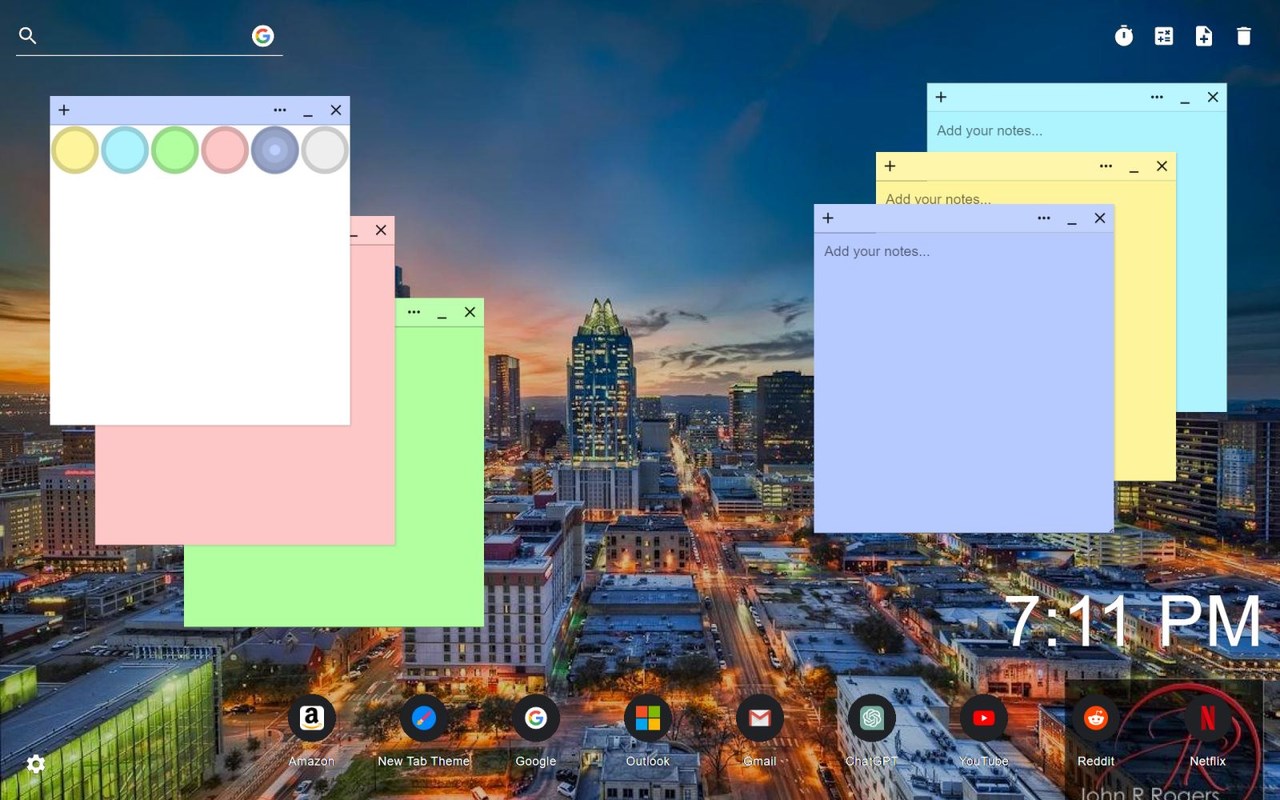1280x800 pixels.
Task: Add a new sticky note
Action: click(x=1204, y=36)
